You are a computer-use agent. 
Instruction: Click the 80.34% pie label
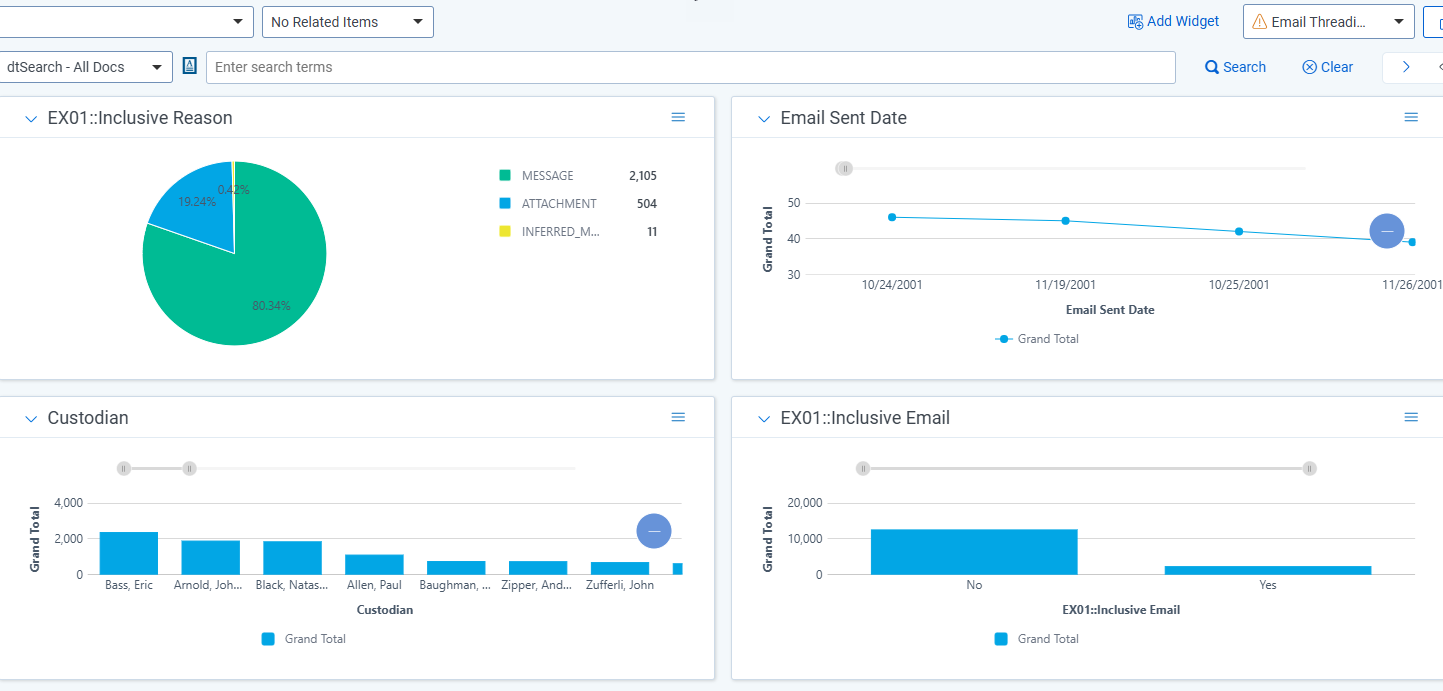(271, 306)
